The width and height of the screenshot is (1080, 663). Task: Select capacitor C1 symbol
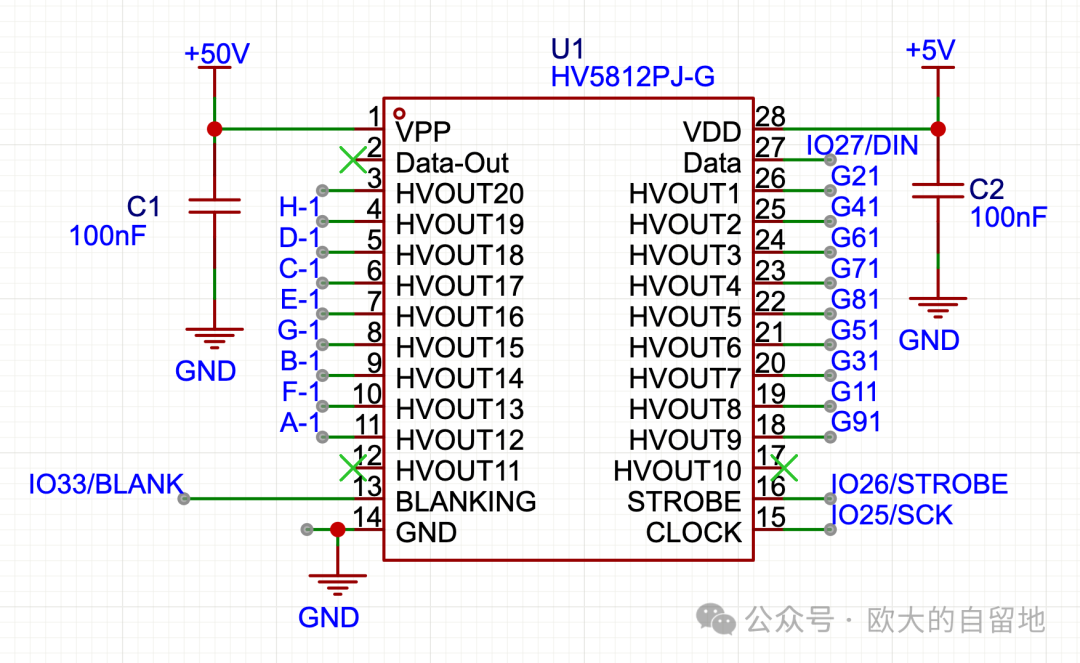[214, 206]
